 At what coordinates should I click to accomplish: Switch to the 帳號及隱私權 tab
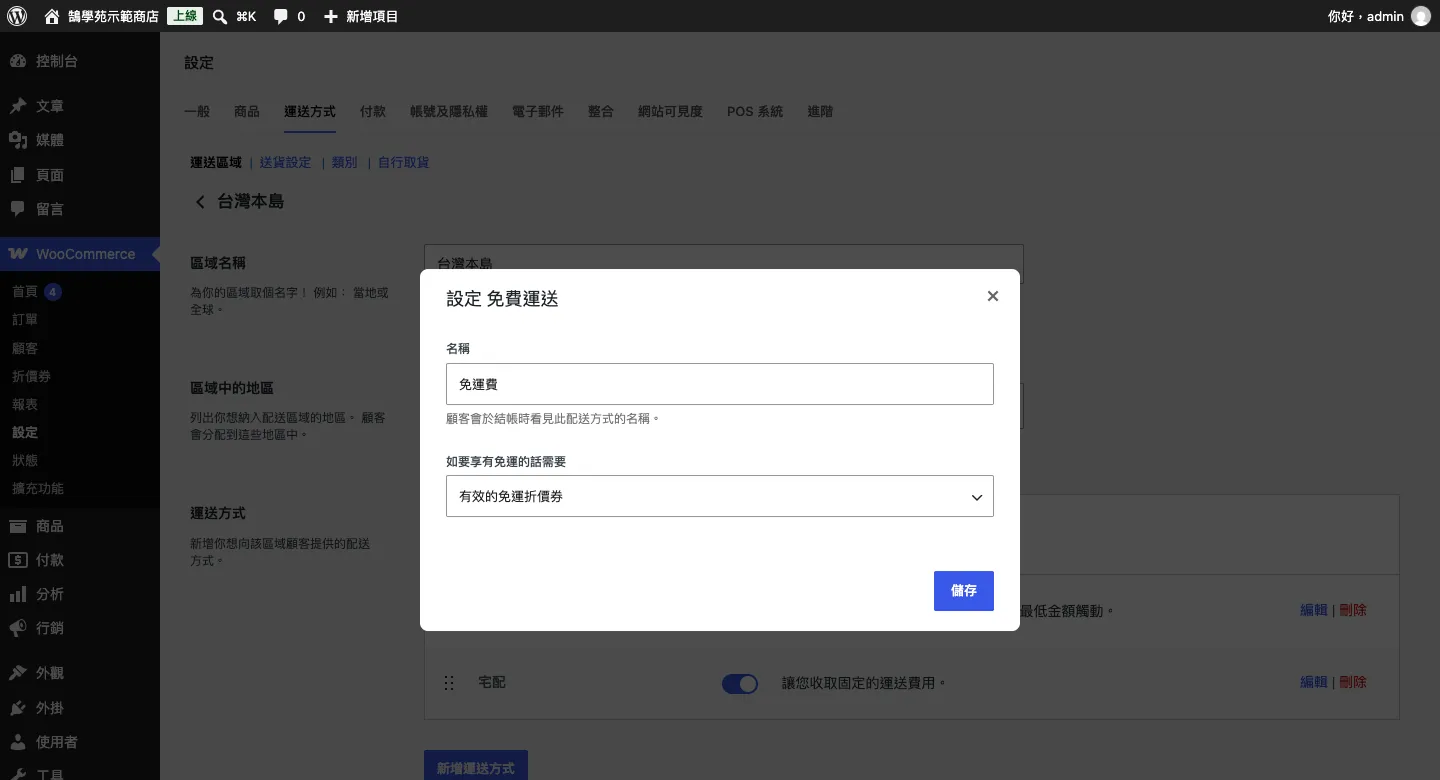coord(449,112)
